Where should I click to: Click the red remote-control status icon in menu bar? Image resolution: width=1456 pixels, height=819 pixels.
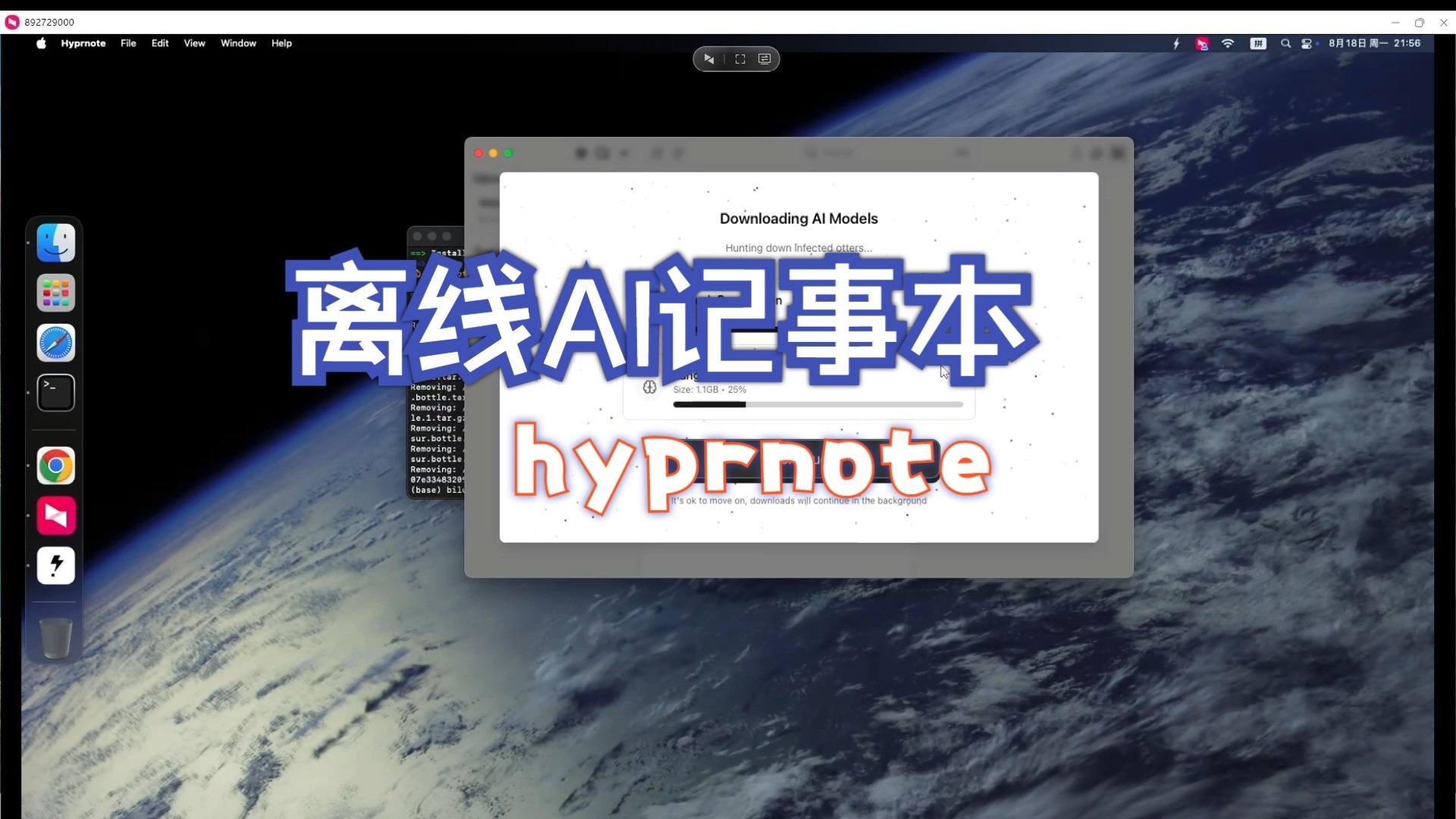1202,44
